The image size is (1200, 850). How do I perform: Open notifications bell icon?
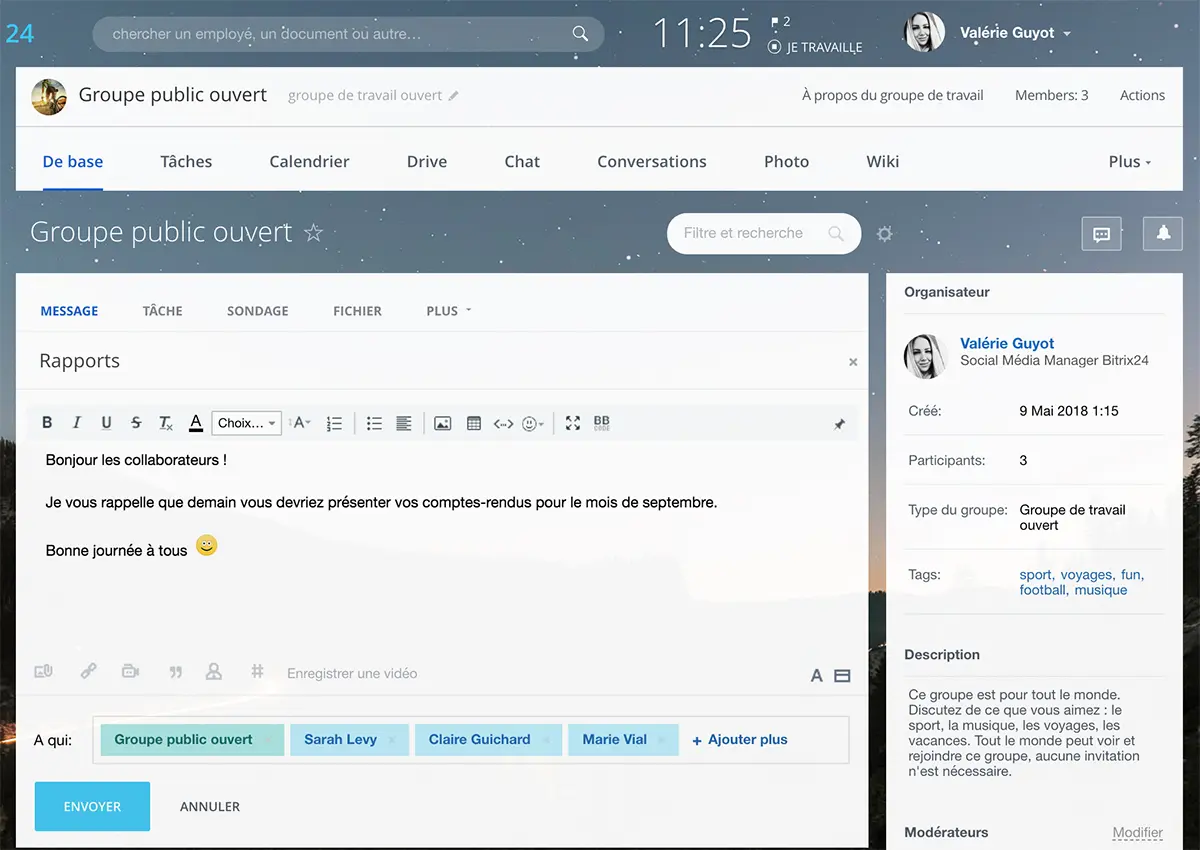[1162, 233]
